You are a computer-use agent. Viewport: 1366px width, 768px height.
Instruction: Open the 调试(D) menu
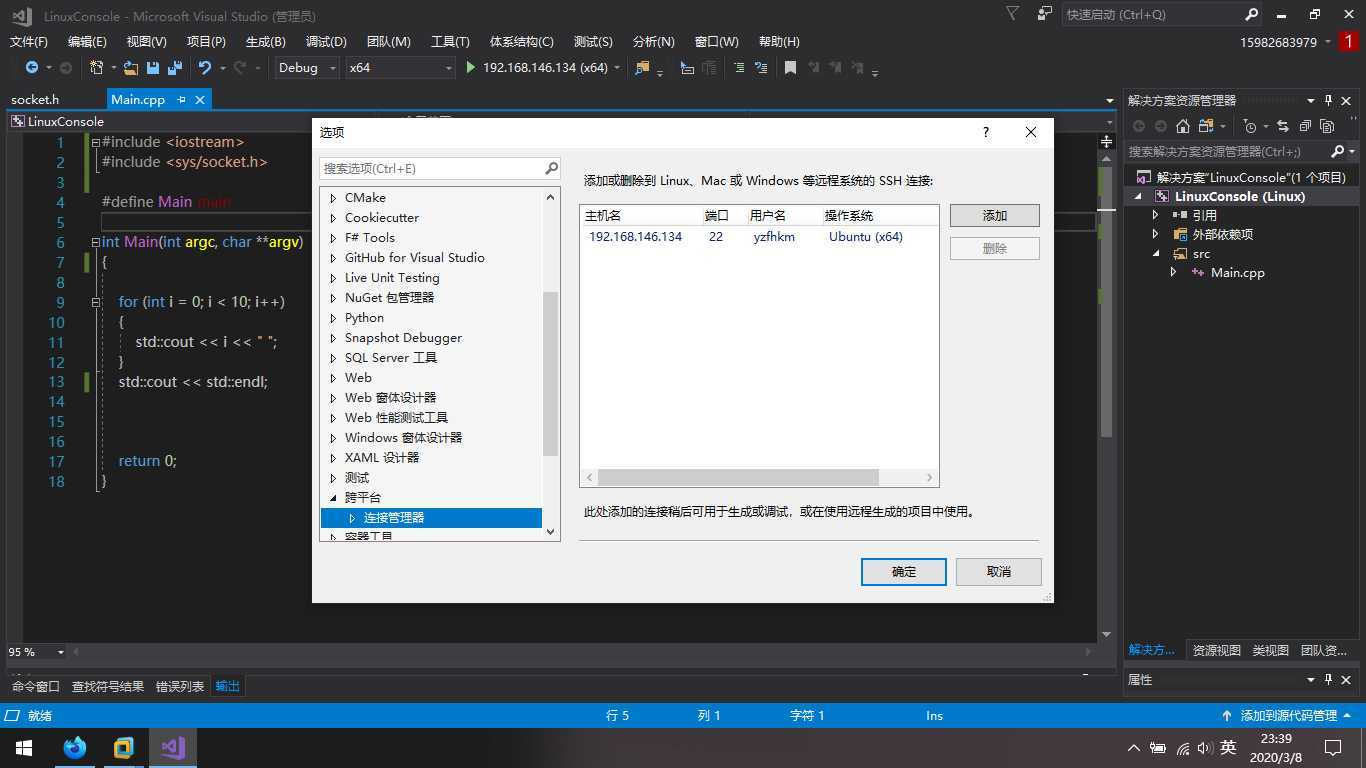click(x=326, y=42)
